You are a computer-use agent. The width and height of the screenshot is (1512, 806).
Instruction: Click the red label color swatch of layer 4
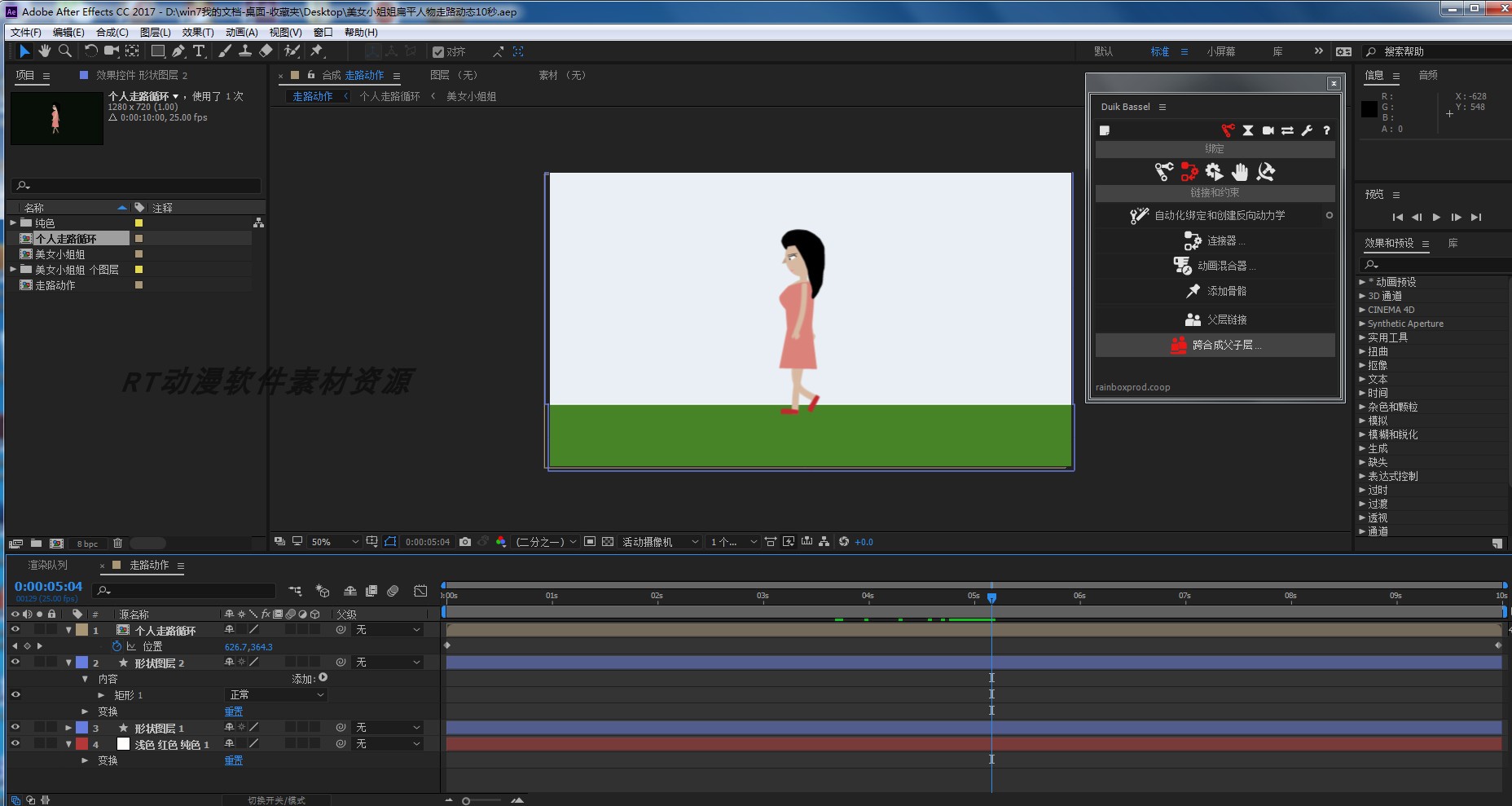pyautogui.click(x=81, y=744)
